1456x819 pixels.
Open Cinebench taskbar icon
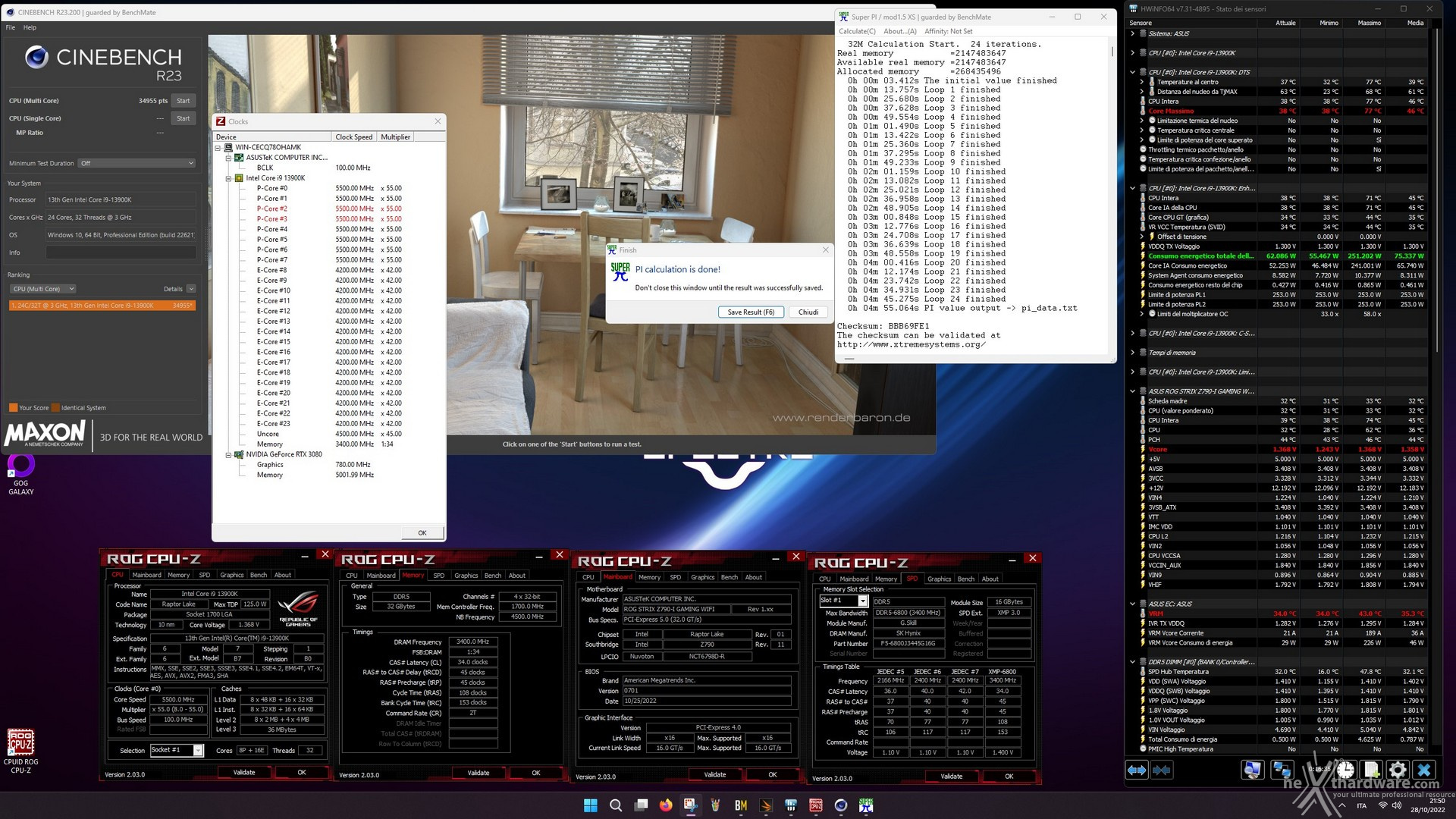pyautogui.click(x=841, y=805)
